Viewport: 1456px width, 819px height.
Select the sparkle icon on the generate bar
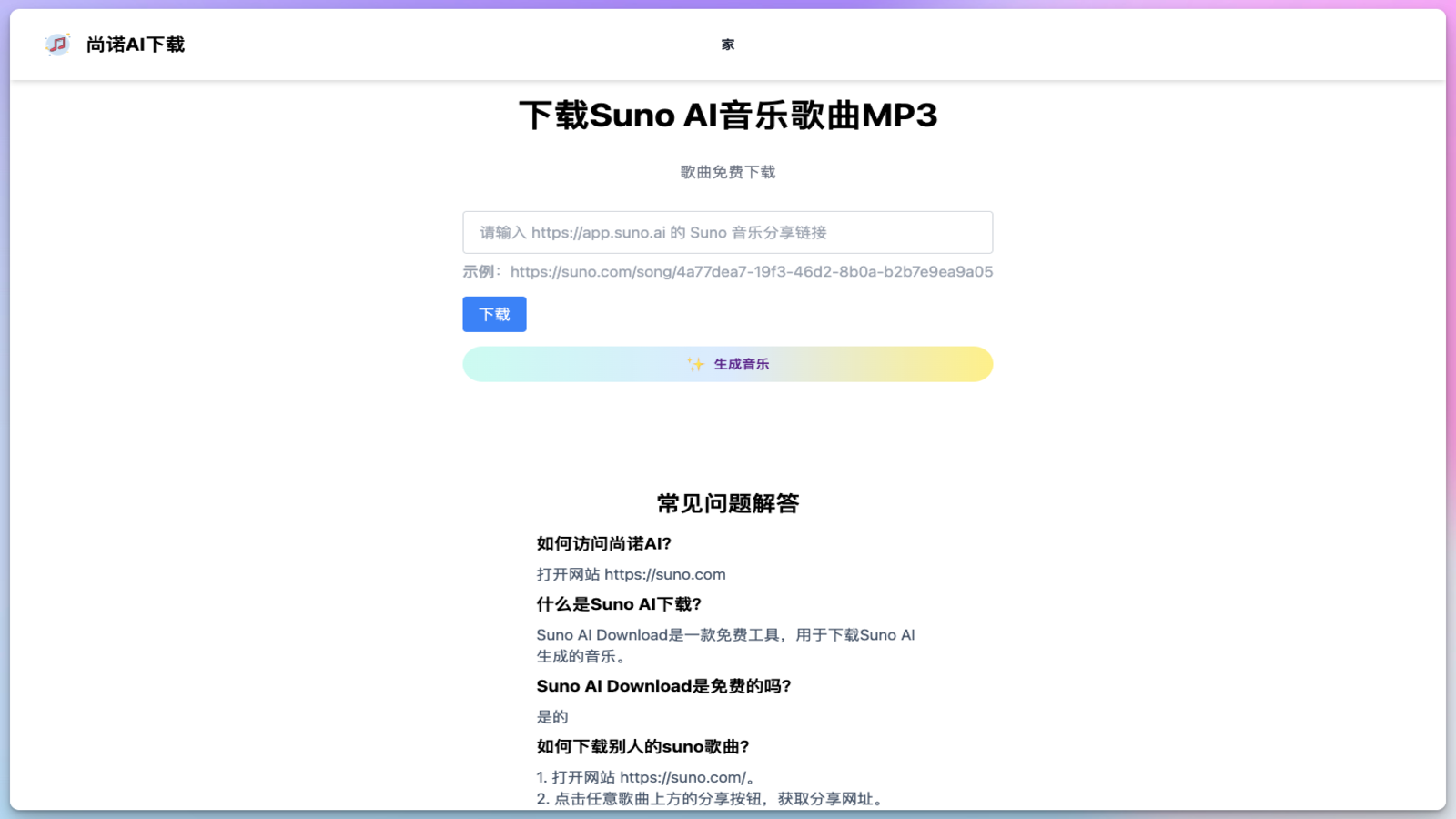pos(693,363)
